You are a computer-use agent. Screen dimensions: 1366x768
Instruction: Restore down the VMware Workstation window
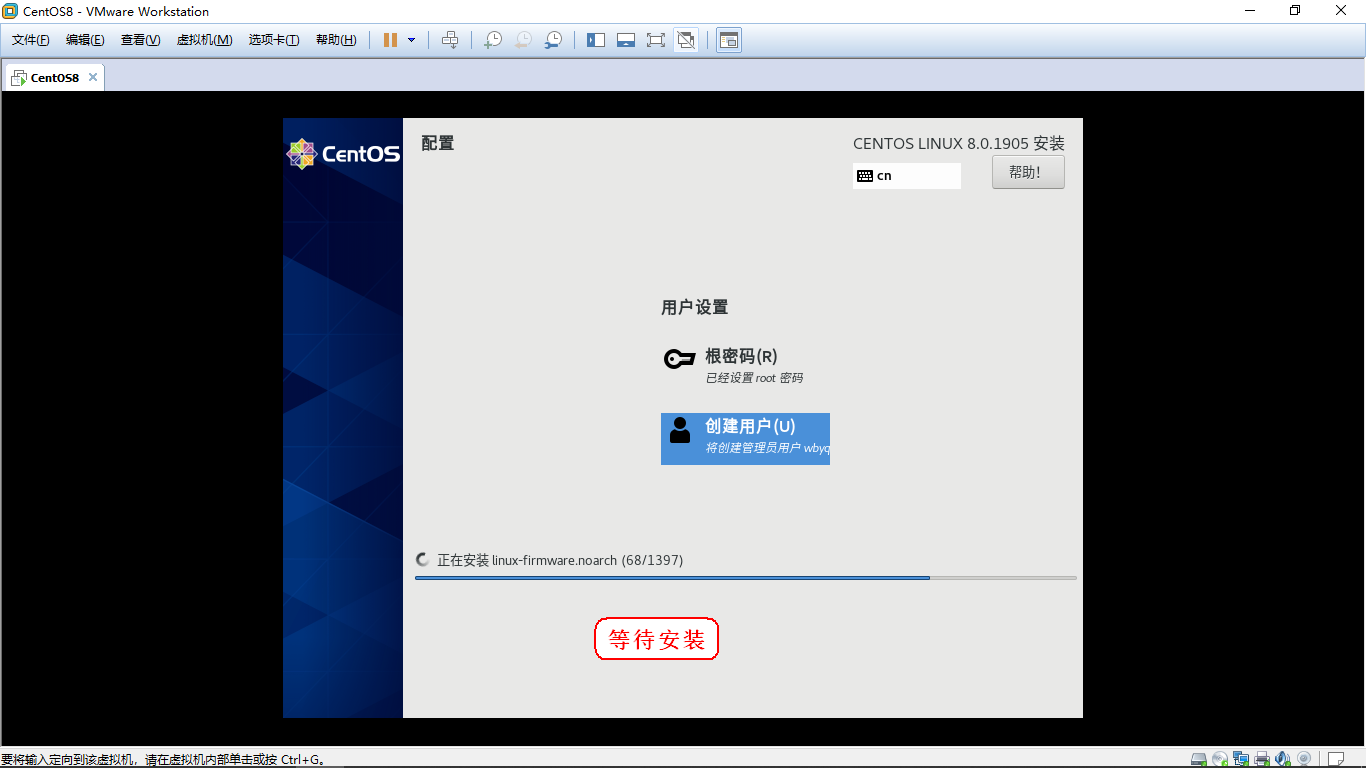click(1296, 11)
